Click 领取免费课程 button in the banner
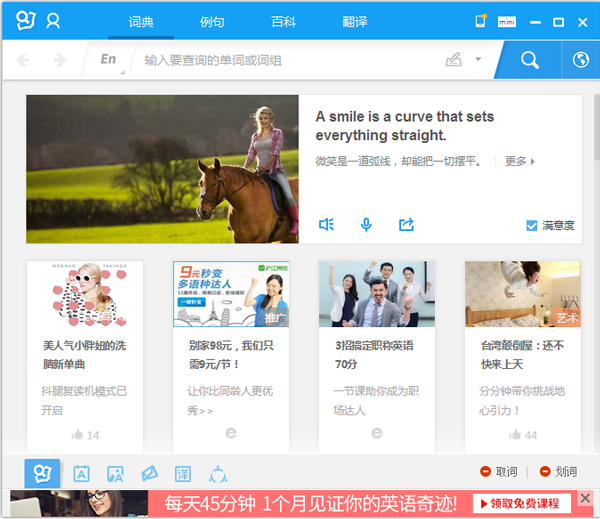 coord(523,503)
